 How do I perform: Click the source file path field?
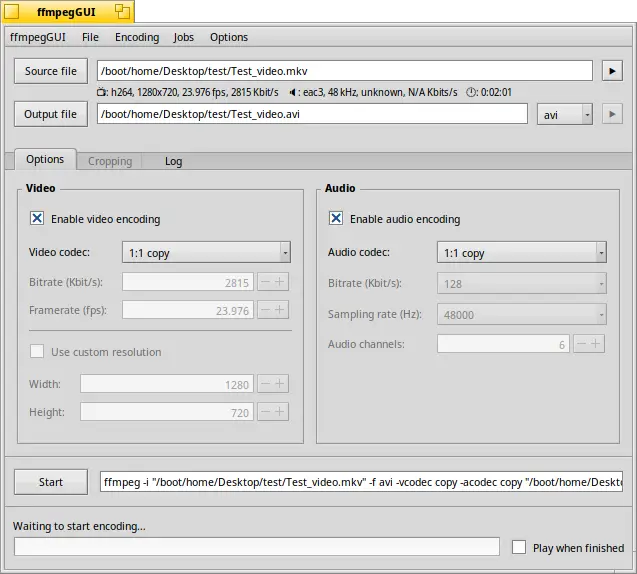point(344,71)
